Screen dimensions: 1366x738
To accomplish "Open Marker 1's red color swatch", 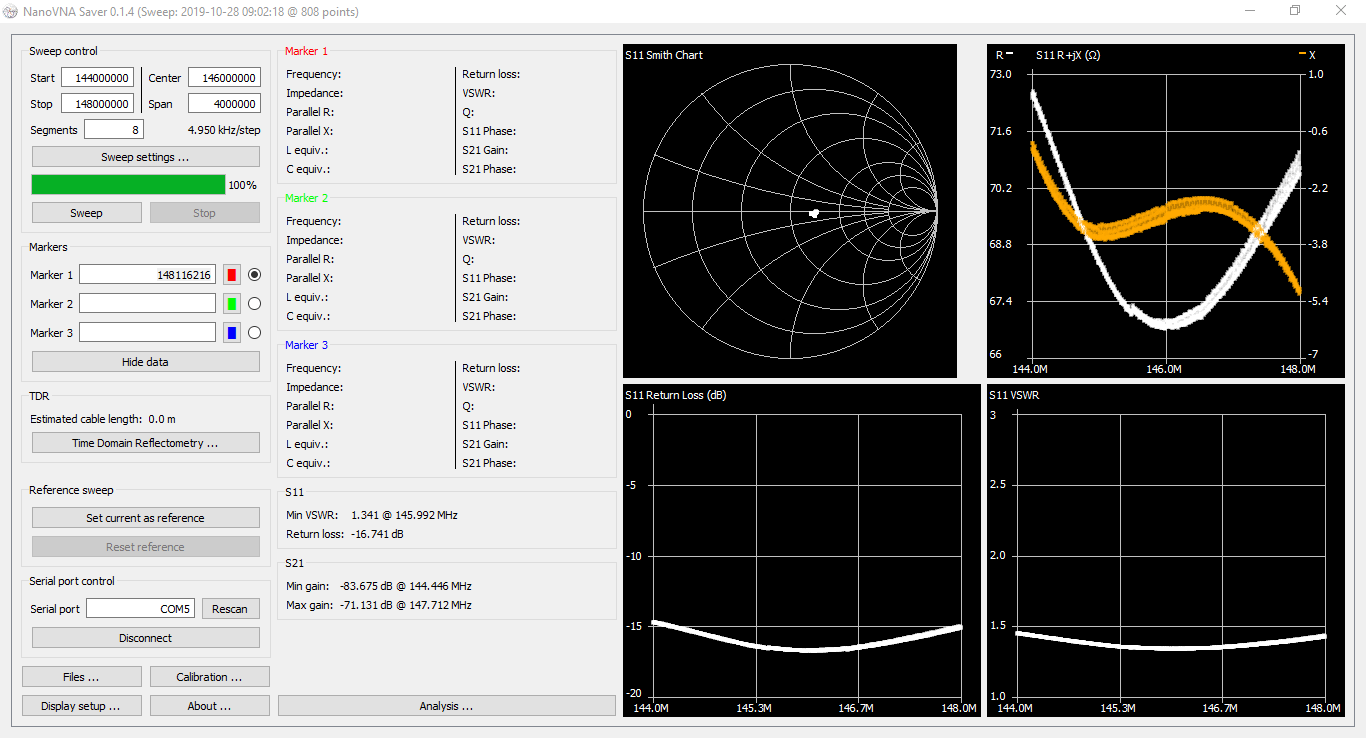I will [232, 274].
